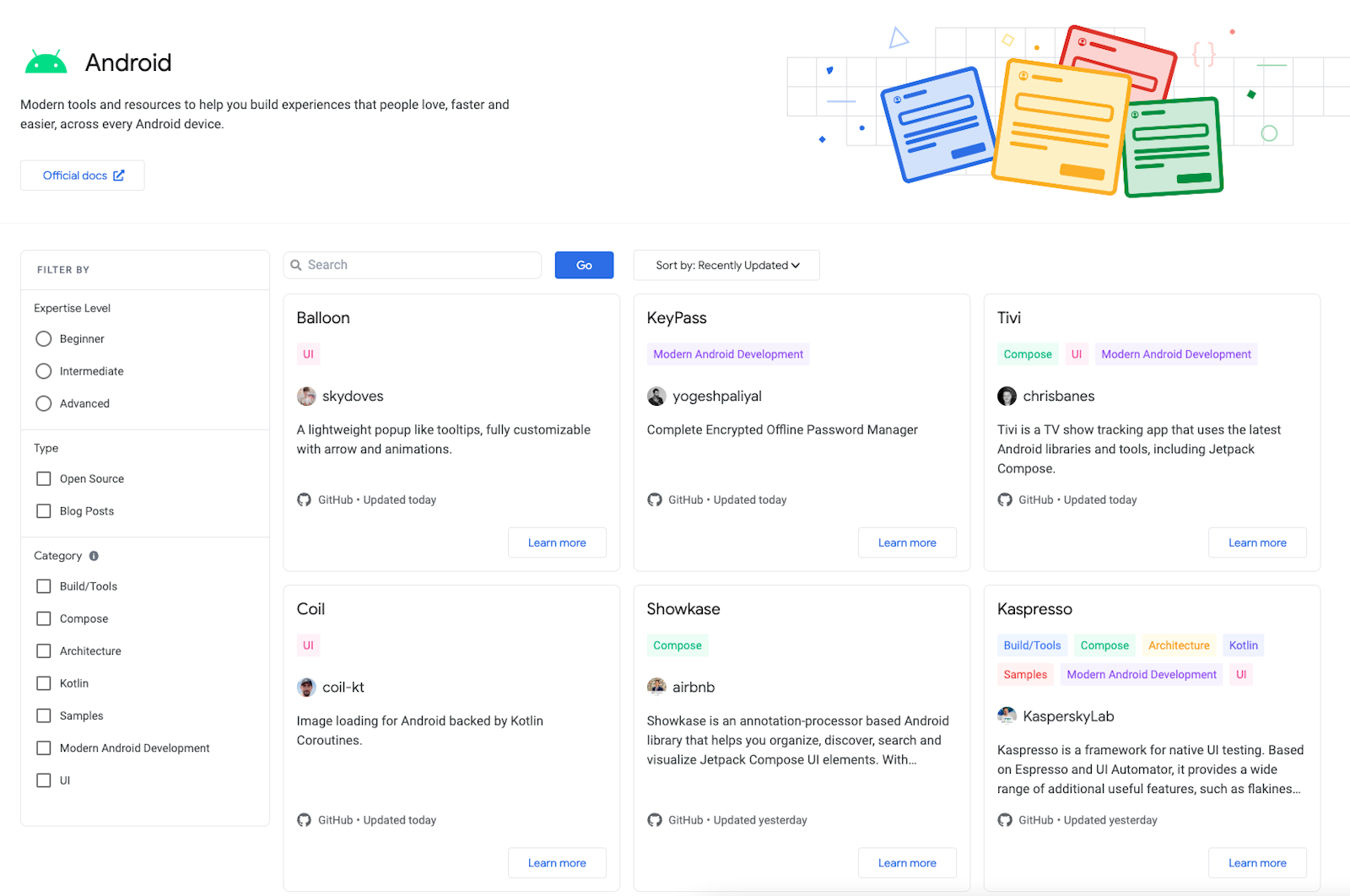The height and width of the screenshot is (896, 1350).
Task: Click the GitHub icon on the KeyPass card
Action: (654, 500)
